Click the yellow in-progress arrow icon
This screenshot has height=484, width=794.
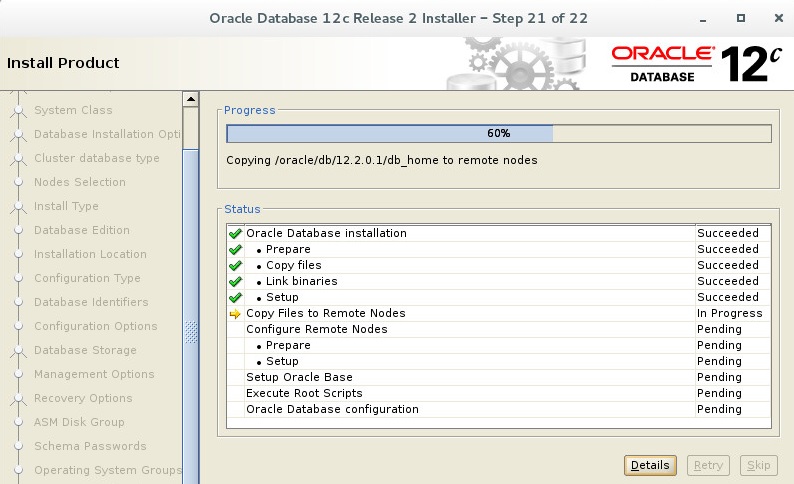pyautogui.click(x=235, y=314)
